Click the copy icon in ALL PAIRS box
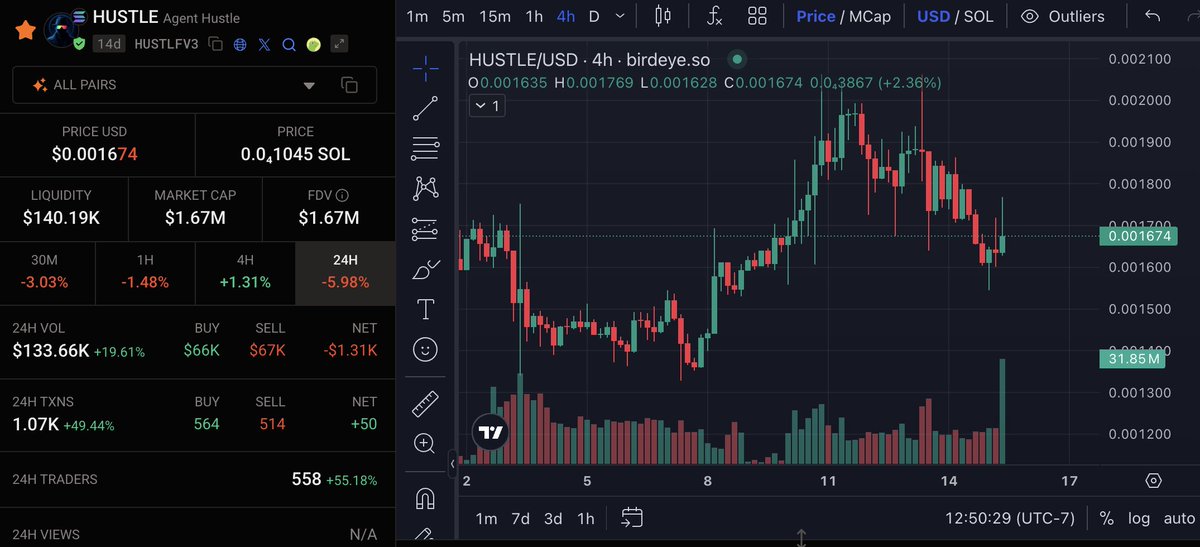Viewport: 1200px width, 547px height. coord(349,85)
